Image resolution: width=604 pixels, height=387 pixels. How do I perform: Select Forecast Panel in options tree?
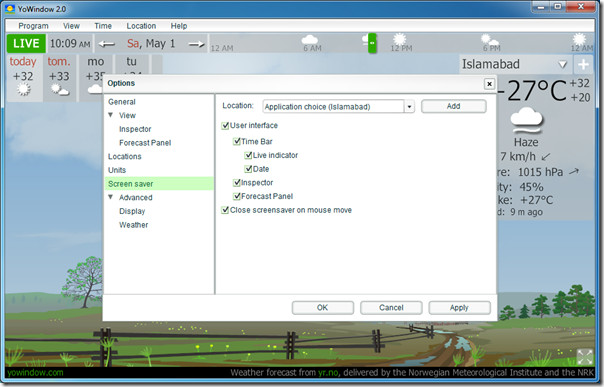pyautogui.click(x=145, y=143)
